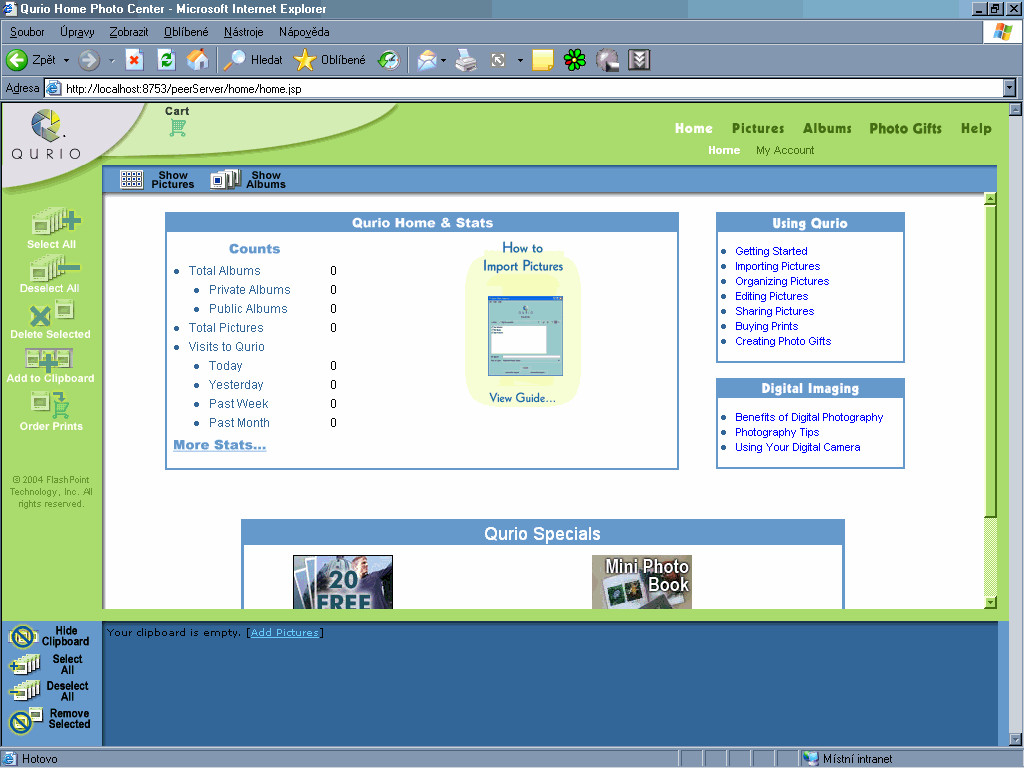Screen dimensions: 1024x768
Task: Click clipboard Deselect All icon
Action: point(25,690)
